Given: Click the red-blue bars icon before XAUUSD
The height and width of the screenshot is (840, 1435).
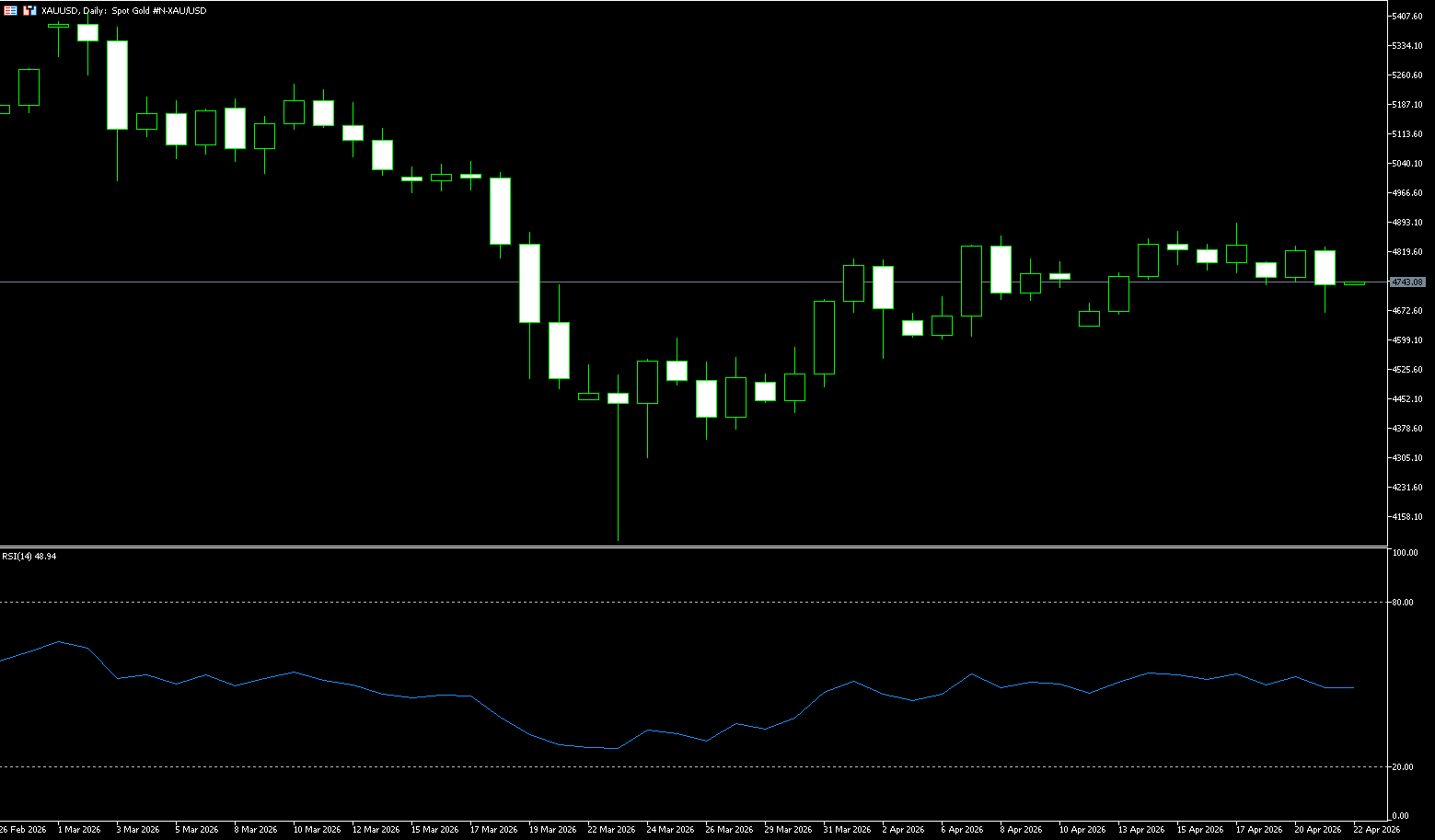Looking at the screenshot, I should (x=29, y=10).
